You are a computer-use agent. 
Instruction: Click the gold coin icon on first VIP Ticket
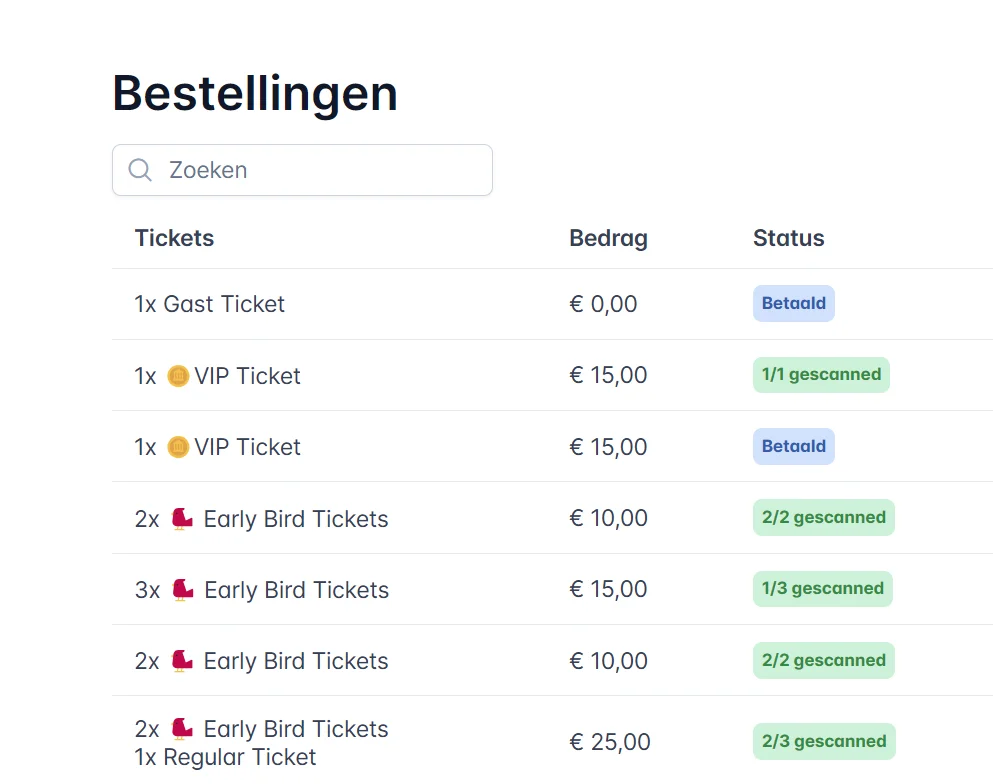coord(178,375)
